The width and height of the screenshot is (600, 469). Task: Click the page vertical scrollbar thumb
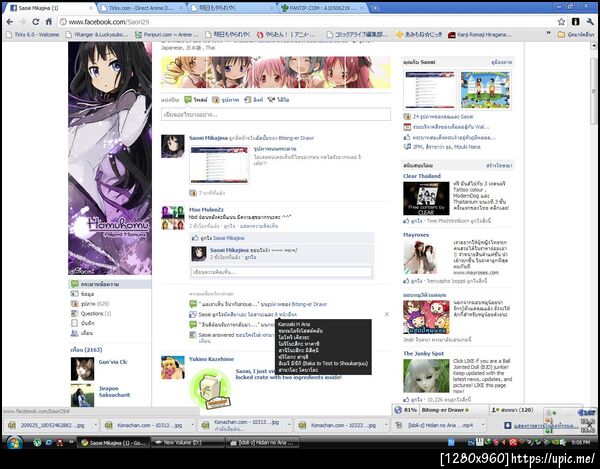pos(593,91)
